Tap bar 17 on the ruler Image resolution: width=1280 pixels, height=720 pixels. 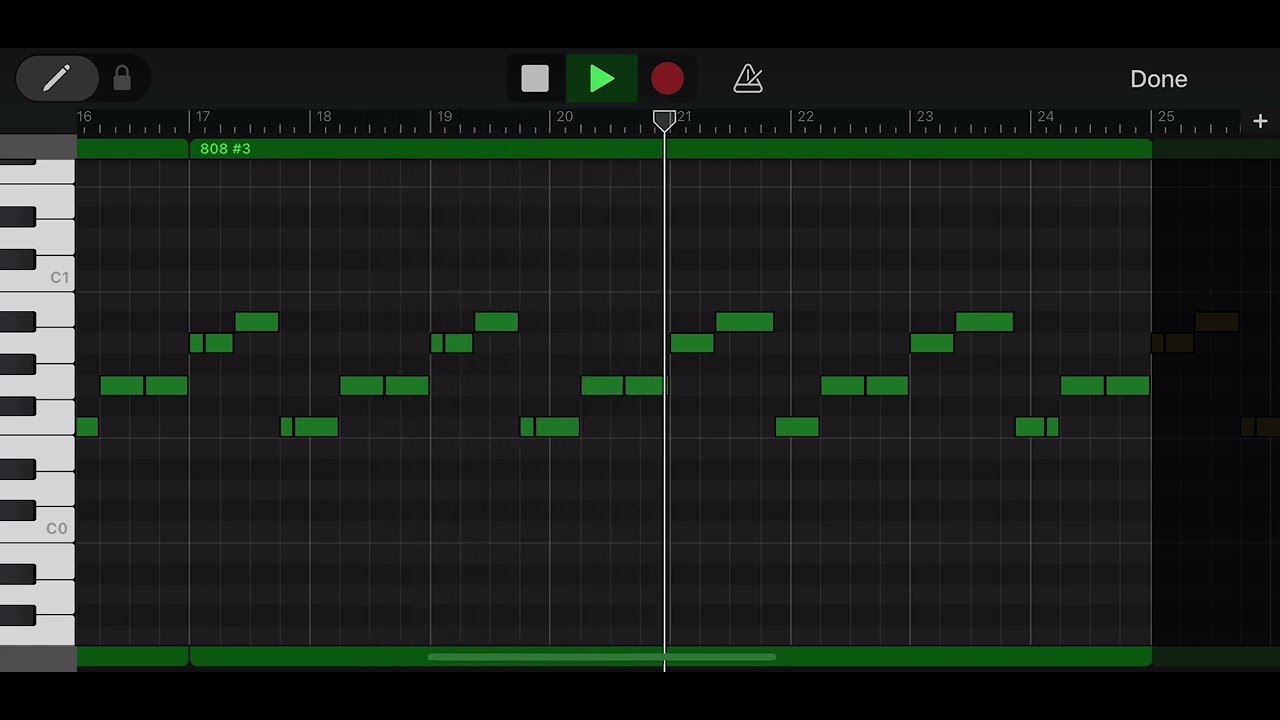tap(203, 117)
